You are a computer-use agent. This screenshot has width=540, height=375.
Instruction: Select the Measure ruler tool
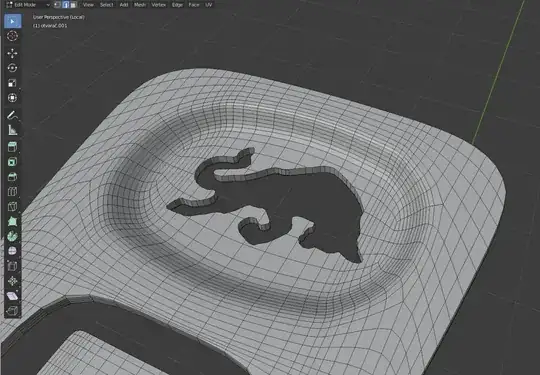[12, 130]
